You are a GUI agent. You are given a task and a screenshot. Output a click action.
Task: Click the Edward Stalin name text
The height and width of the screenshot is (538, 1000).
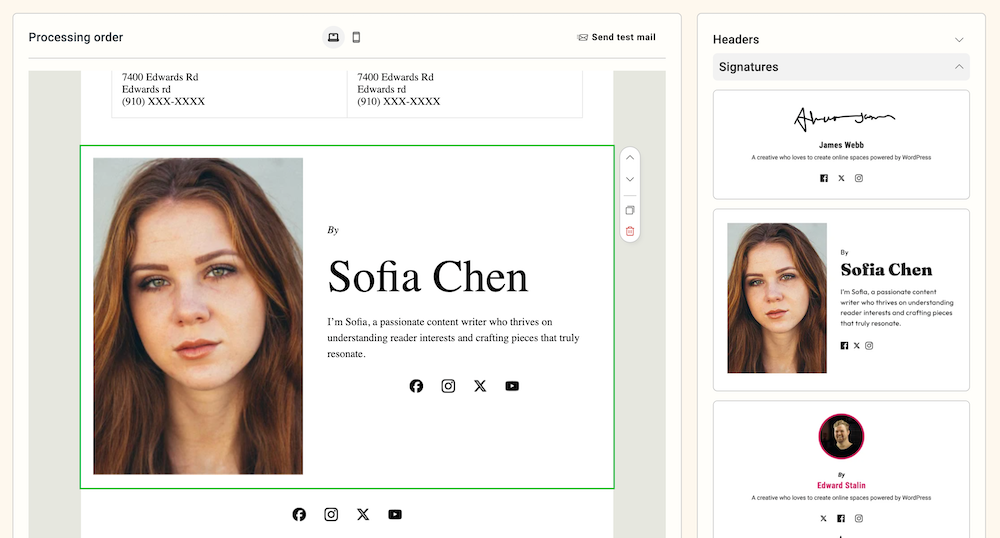tap(841, 486)
